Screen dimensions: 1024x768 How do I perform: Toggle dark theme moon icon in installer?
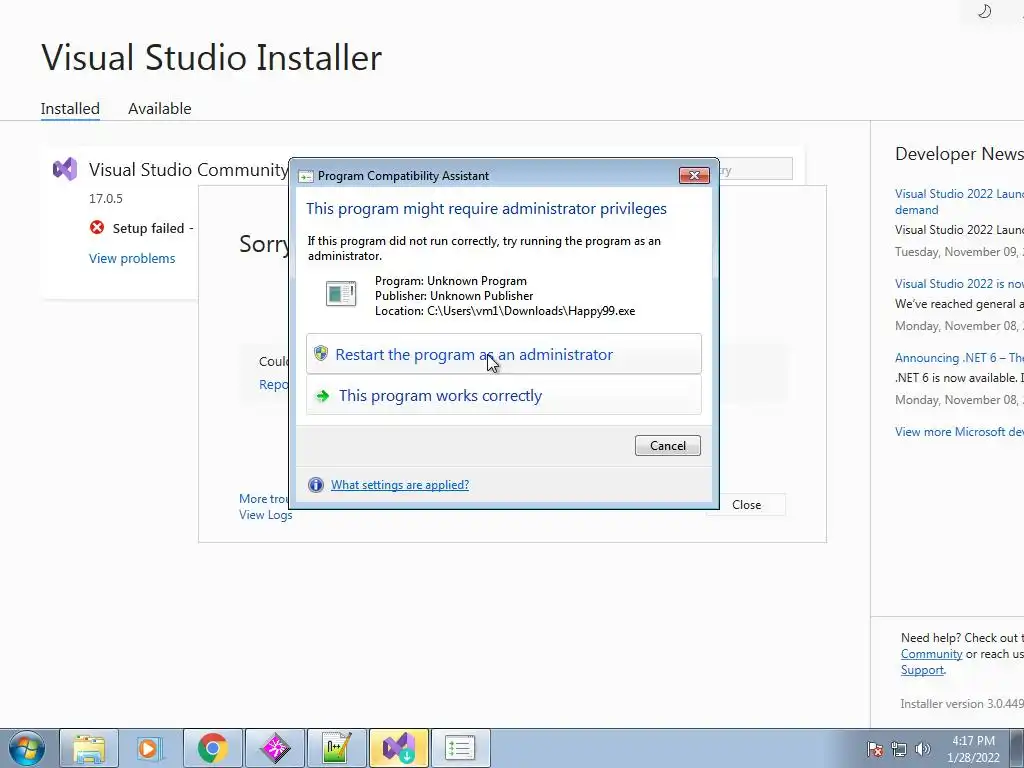tap(984, 11)
